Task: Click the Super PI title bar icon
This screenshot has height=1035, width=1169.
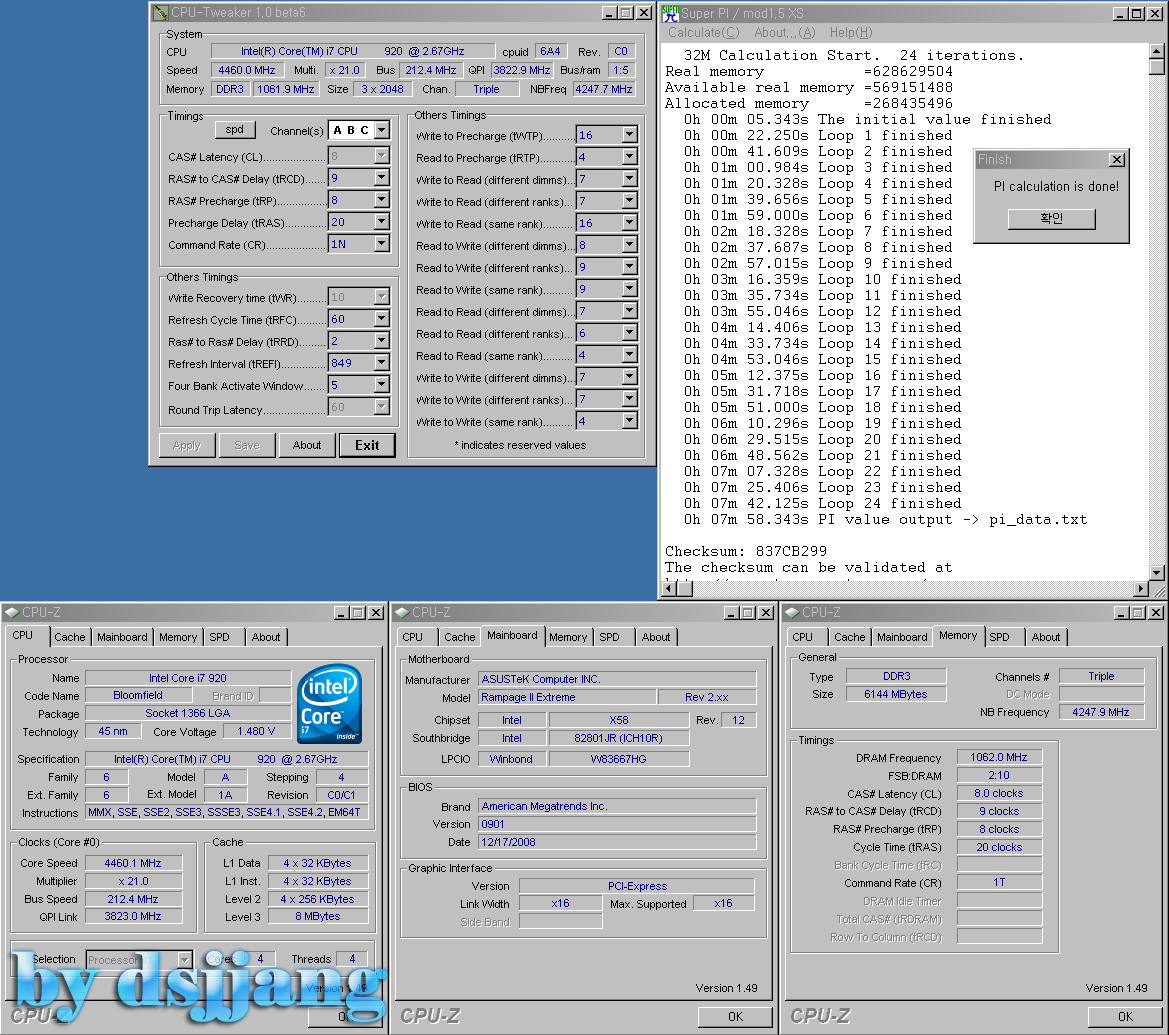Action: (x=670, y=13)
